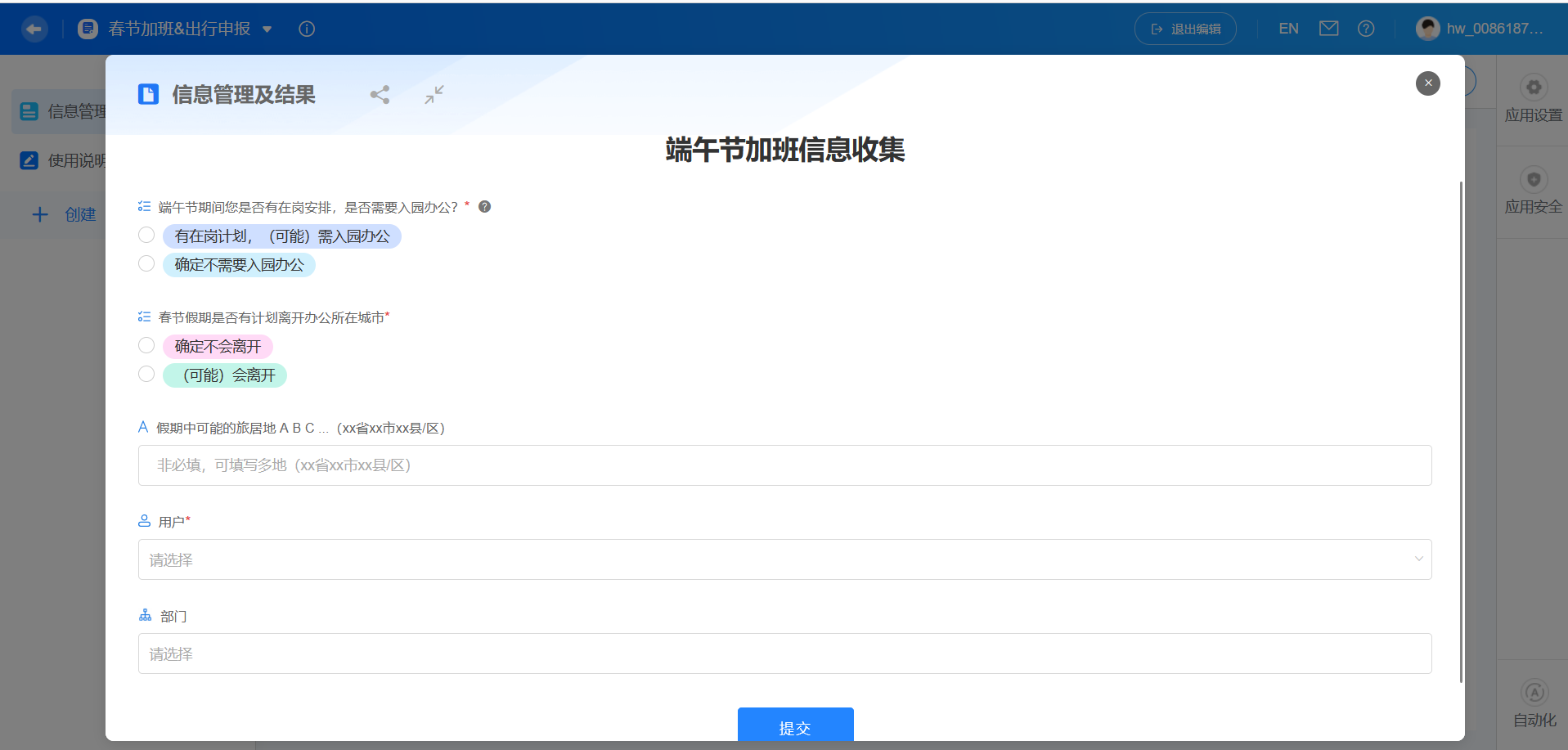1568x750 pixels.
Task: Open the 信息管理 sidebar entry
Action: [x=75, y=111]
